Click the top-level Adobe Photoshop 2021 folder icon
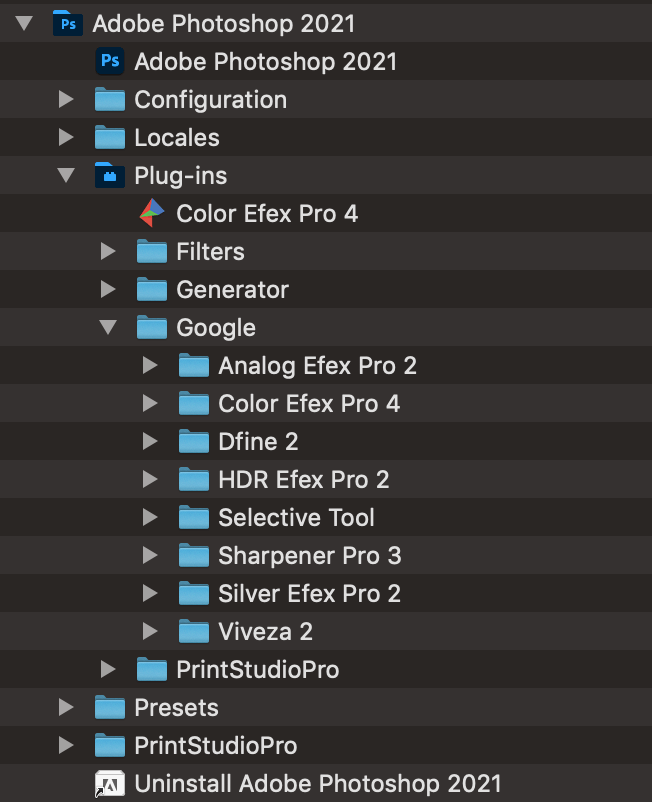 pyautogui.click(x=68, y=24)
